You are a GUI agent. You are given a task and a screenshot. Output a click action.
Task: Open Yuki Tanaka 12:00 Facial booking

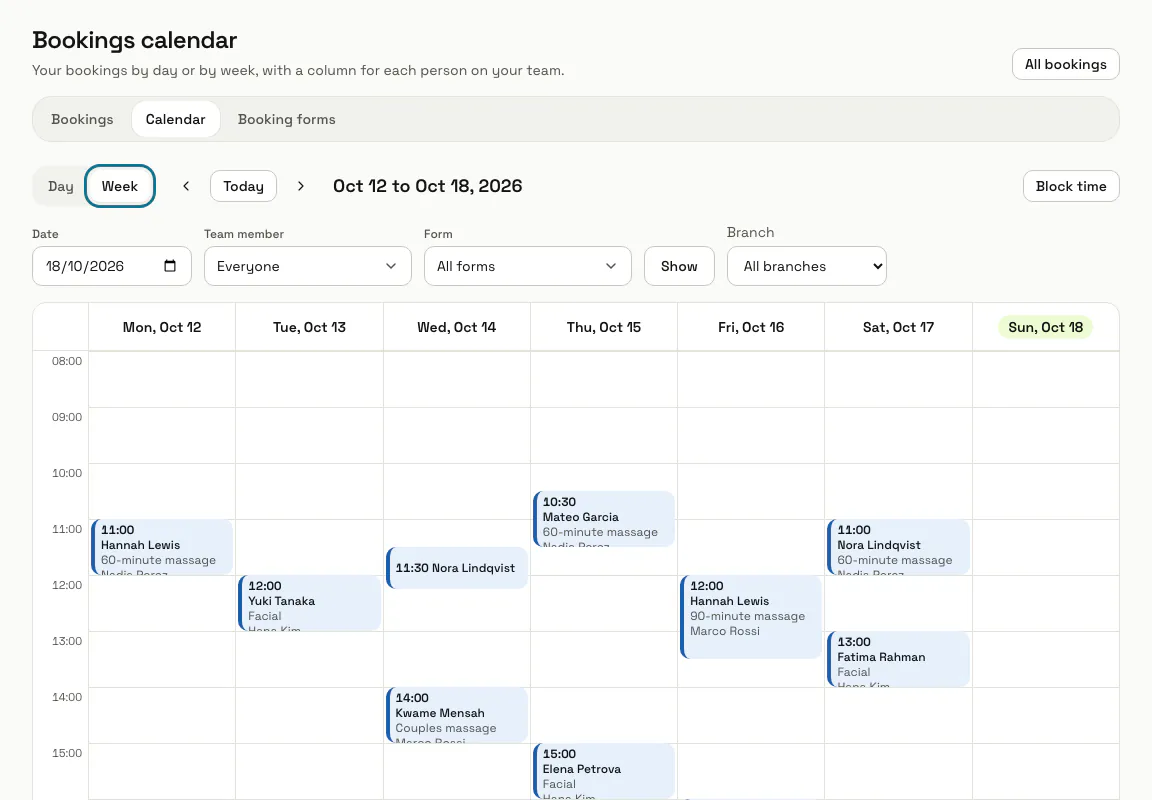(309, 603)
